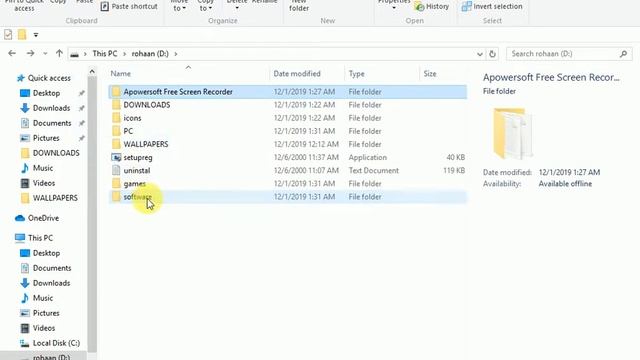Viewport: 640px width, 360px height.
Task: Click the navigation pane scroll up arrow
Action: point(92,72)
